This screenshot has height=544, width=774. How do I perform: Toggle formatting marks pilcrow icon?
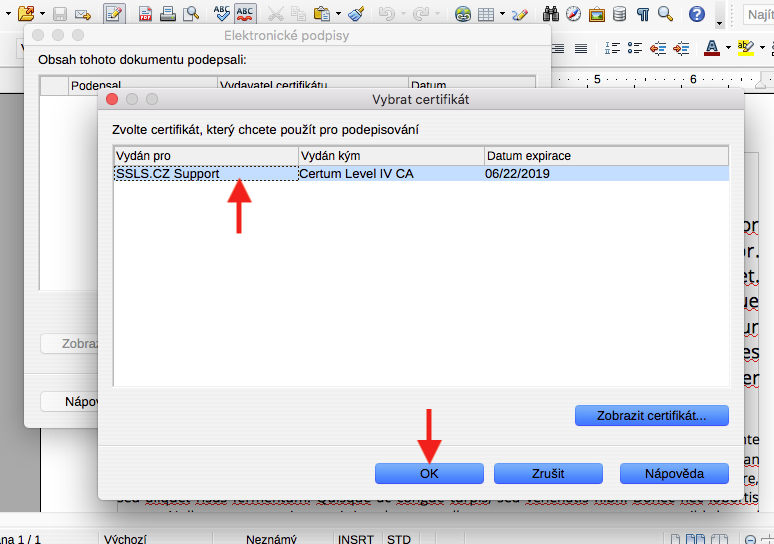[x=641, y=14]
